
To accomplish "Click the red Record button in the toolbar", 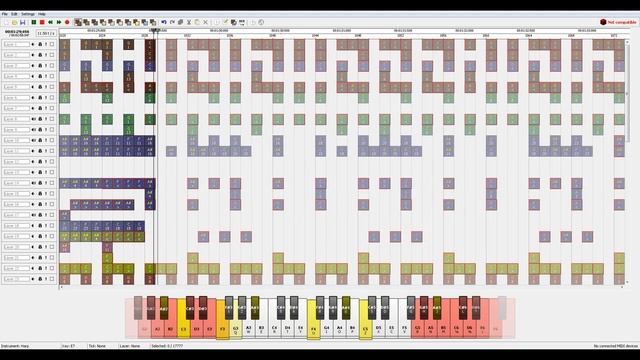I will [67, 22].
